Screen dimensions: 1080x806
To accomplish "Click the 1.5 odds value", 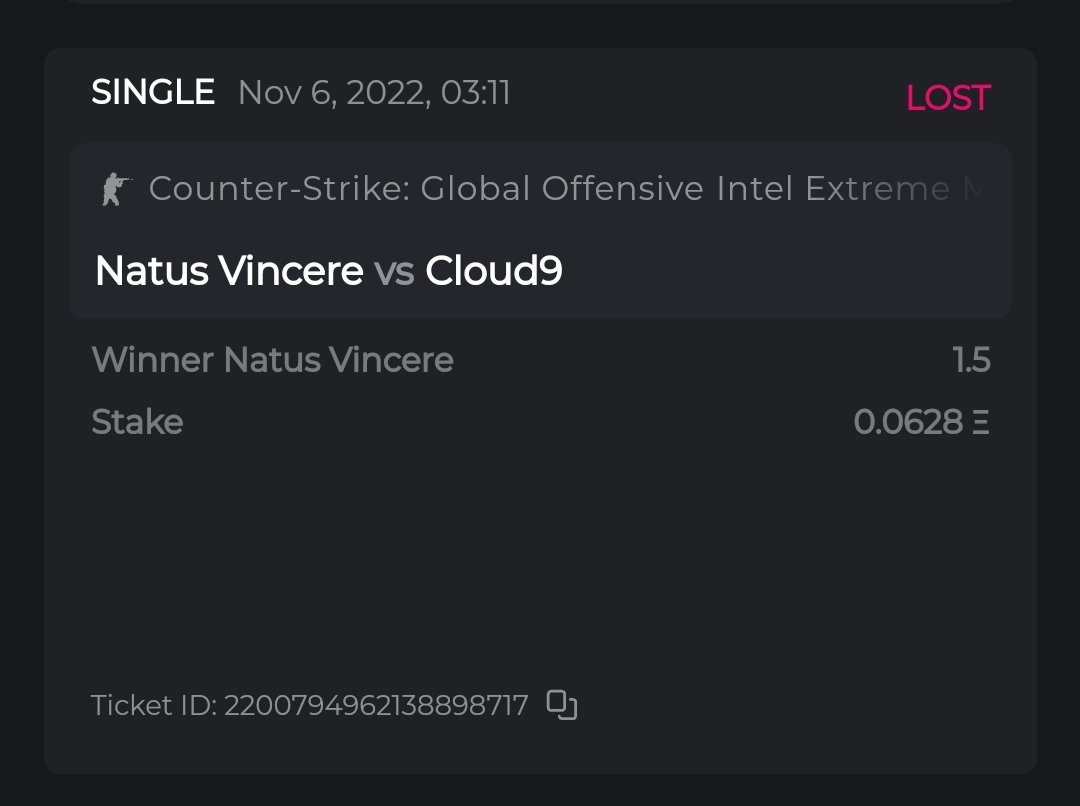I will pos(971,360).
